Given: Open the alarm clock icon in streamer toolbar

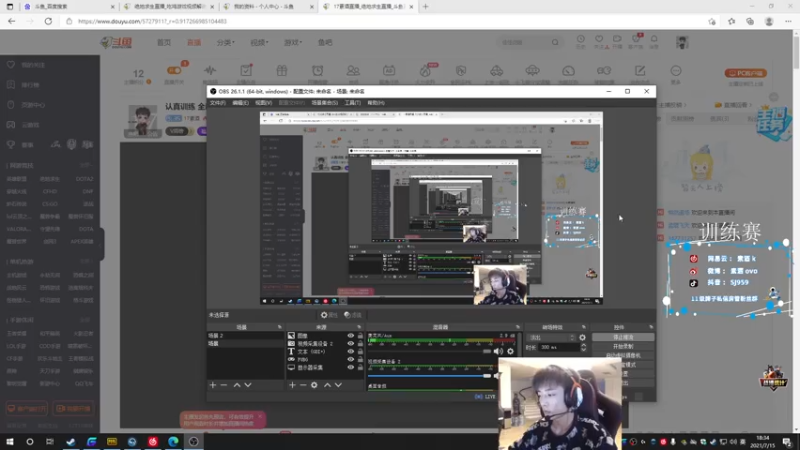Looking at the screenshot, I should 317,71.
